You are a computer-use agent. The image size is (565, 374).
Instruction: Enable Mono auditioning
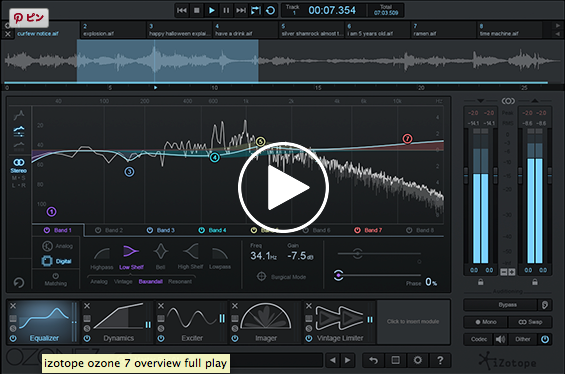485,322
